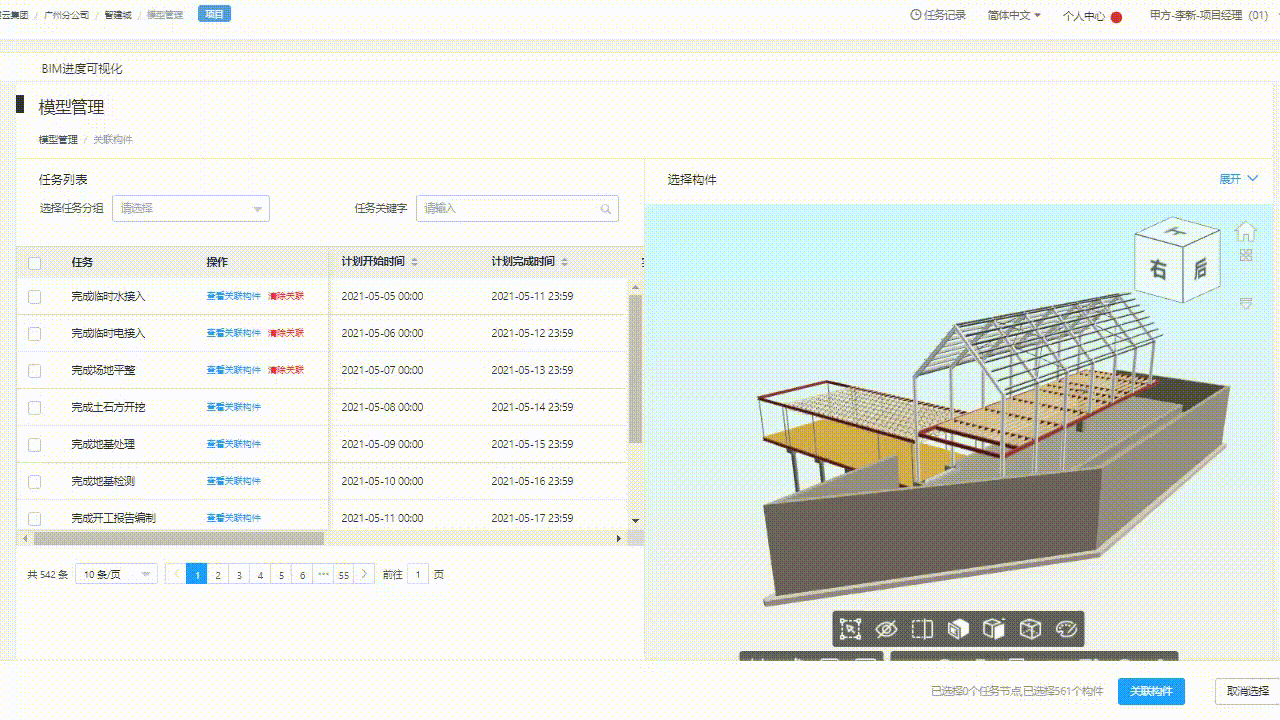Check the box for 完成临时电接入

[35, 334]
